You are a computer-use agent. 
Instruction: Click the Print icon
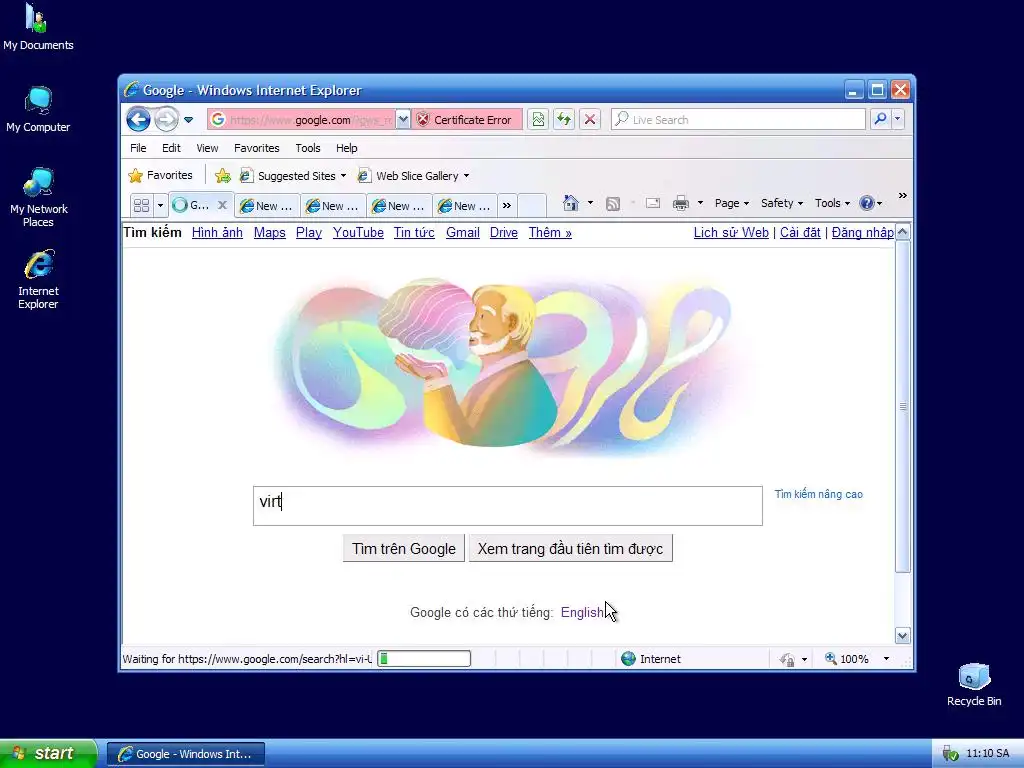click(x=680, y=203)
